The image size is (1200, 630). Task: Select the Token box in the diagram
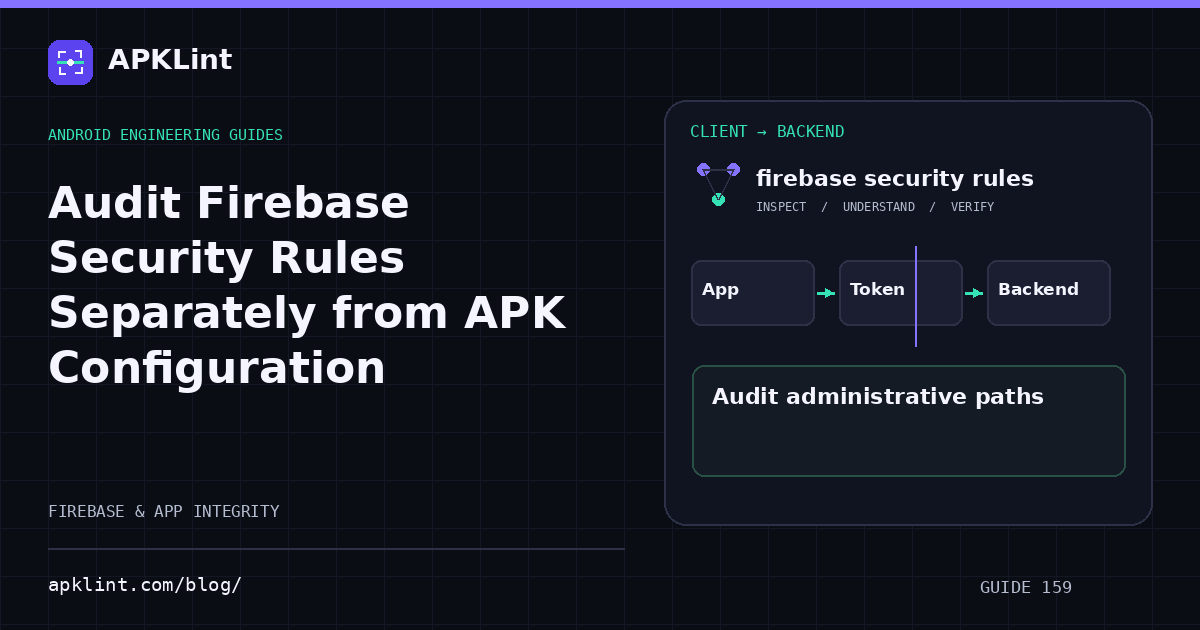901,293
